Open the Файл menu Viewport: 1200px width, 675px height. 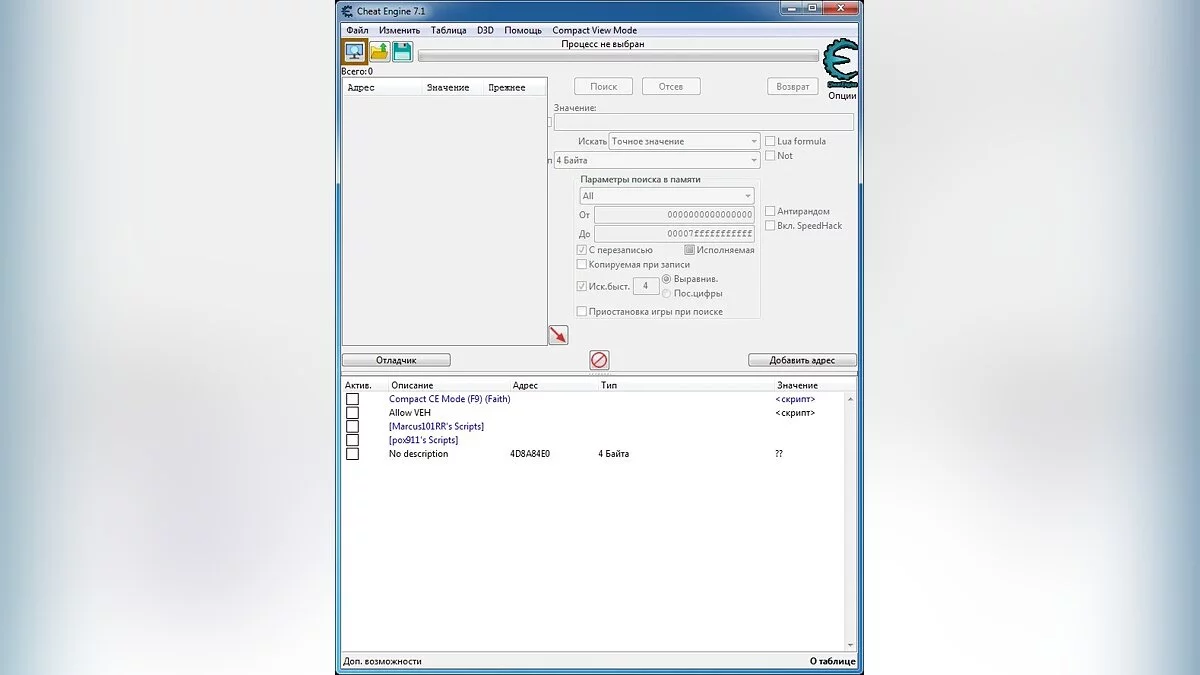[x=357, y=30]
